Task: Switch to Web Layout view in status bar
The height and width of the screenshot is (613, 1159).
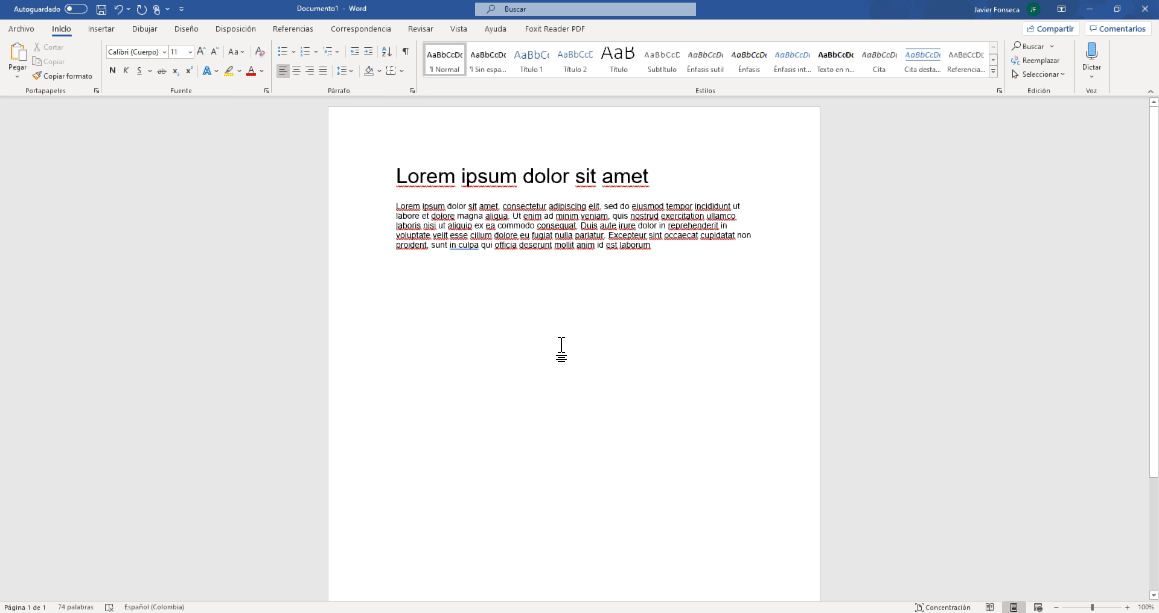Action: coord(1038,607)
